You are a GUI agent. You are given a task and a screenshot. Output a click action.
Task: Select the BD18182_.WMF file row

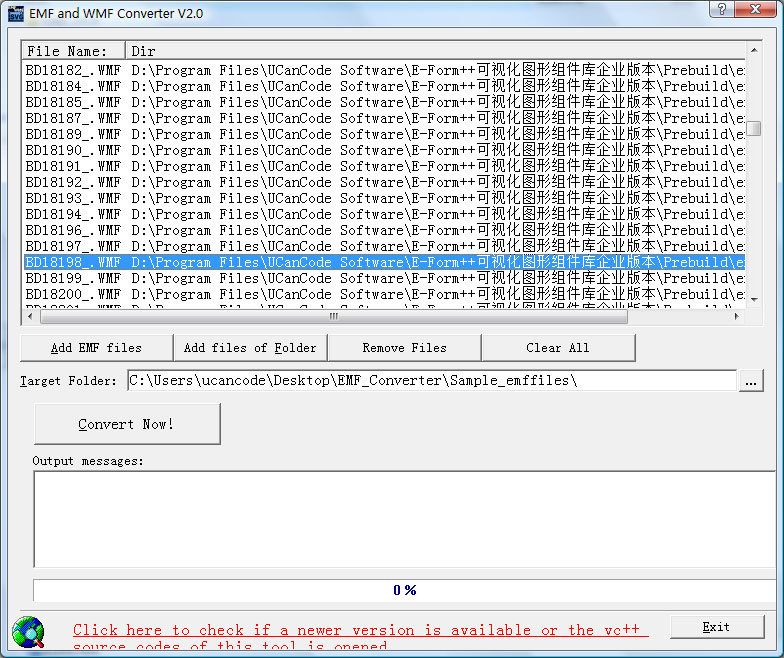(x=73, y=70)
